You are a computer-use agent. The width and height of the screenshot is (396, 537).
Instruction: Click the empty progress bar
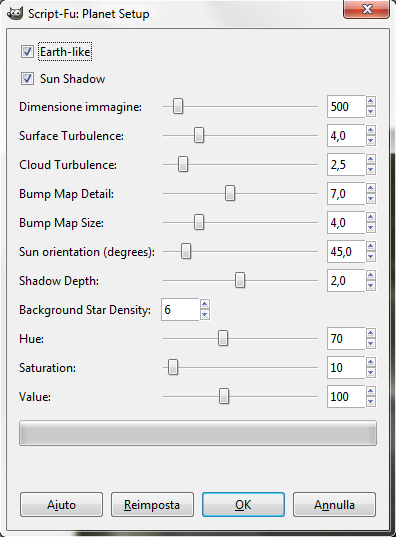click(198, 433)
